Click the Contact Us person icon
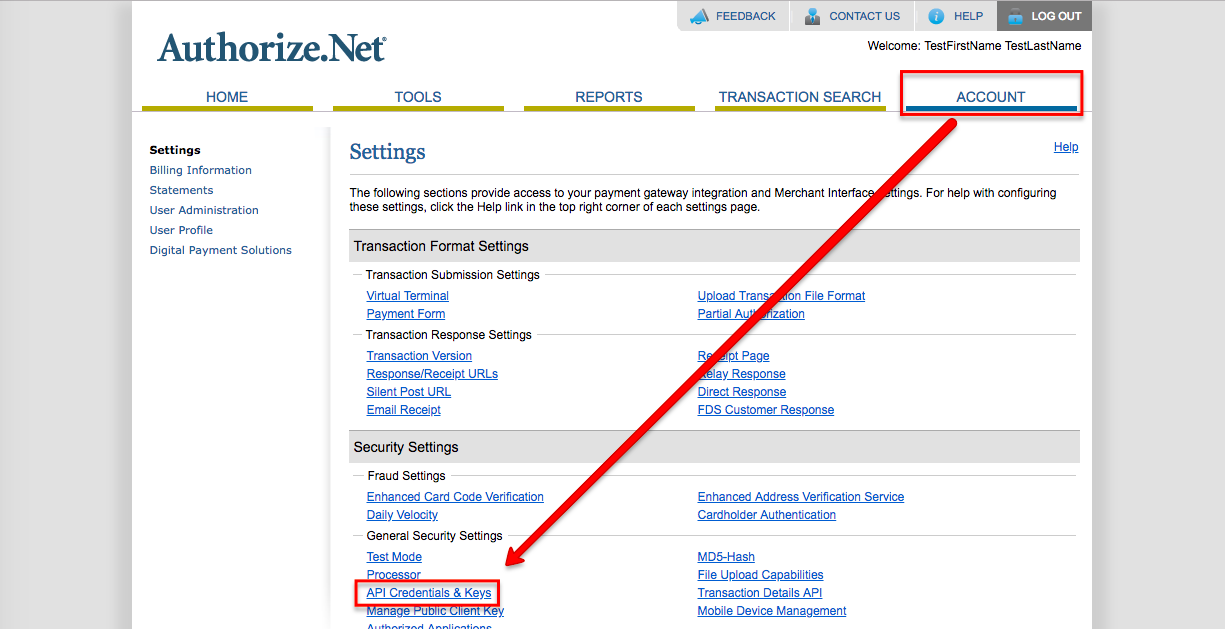 tap(812, 16)
